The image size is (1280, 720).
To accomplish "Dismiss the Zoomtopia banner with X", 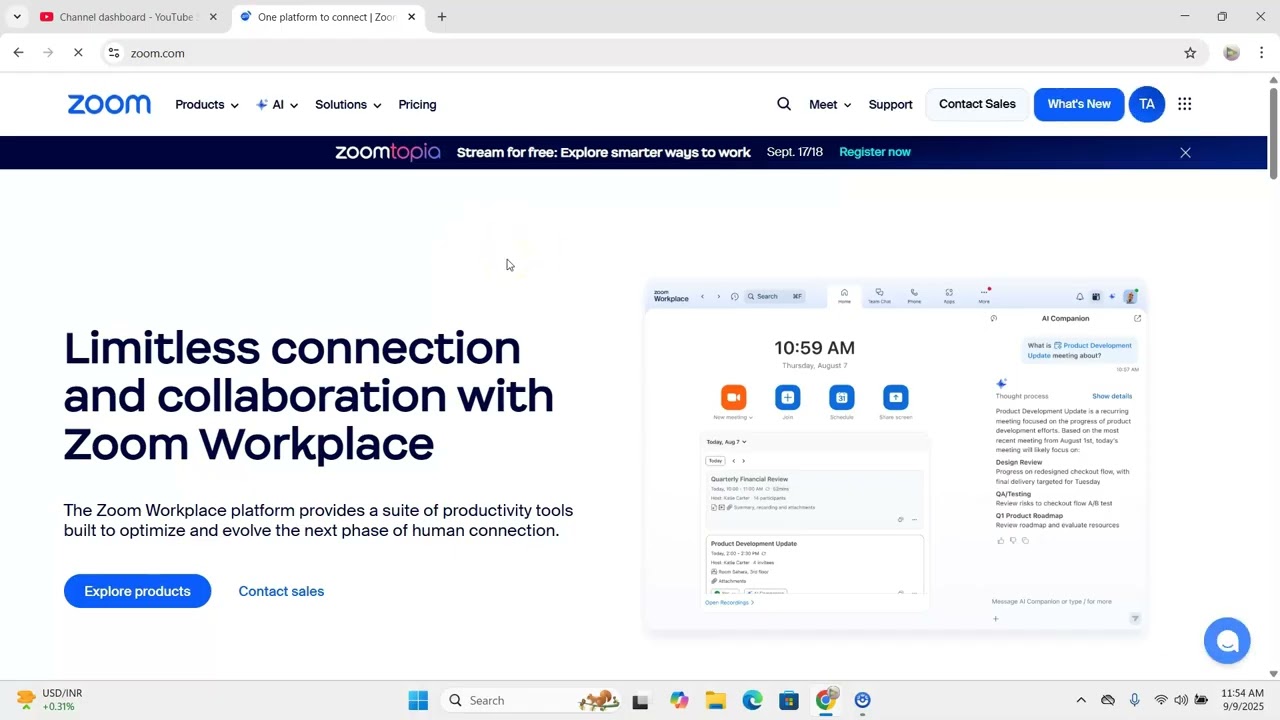I will (x=1185, y=153).
